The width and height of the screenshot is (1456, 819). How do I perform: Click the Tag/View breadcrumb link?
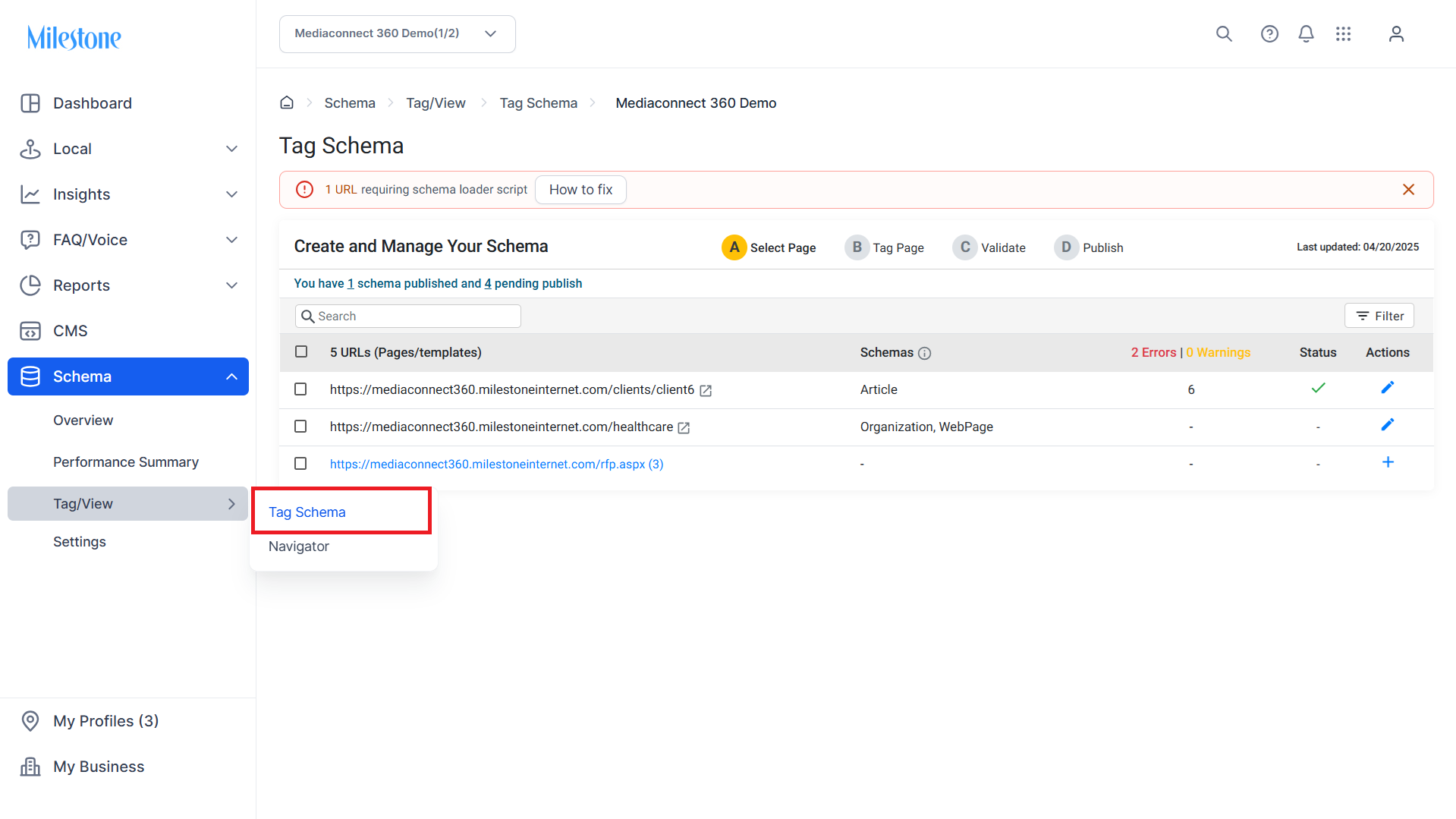point(436,103)
